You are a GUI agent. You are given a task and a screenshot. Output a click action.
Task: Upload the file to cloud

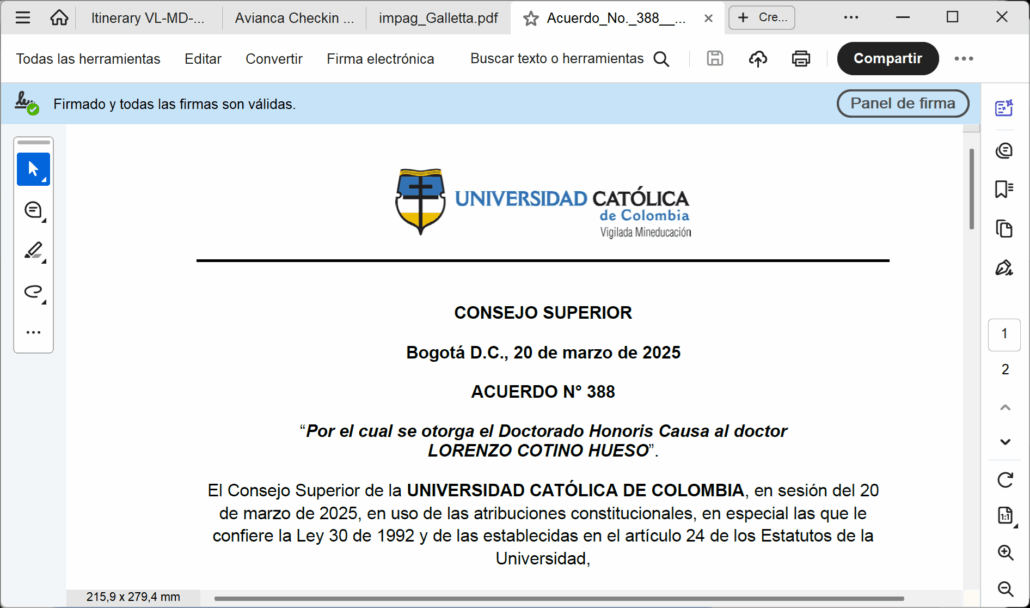pyautogui.click(x=758, y=59)
